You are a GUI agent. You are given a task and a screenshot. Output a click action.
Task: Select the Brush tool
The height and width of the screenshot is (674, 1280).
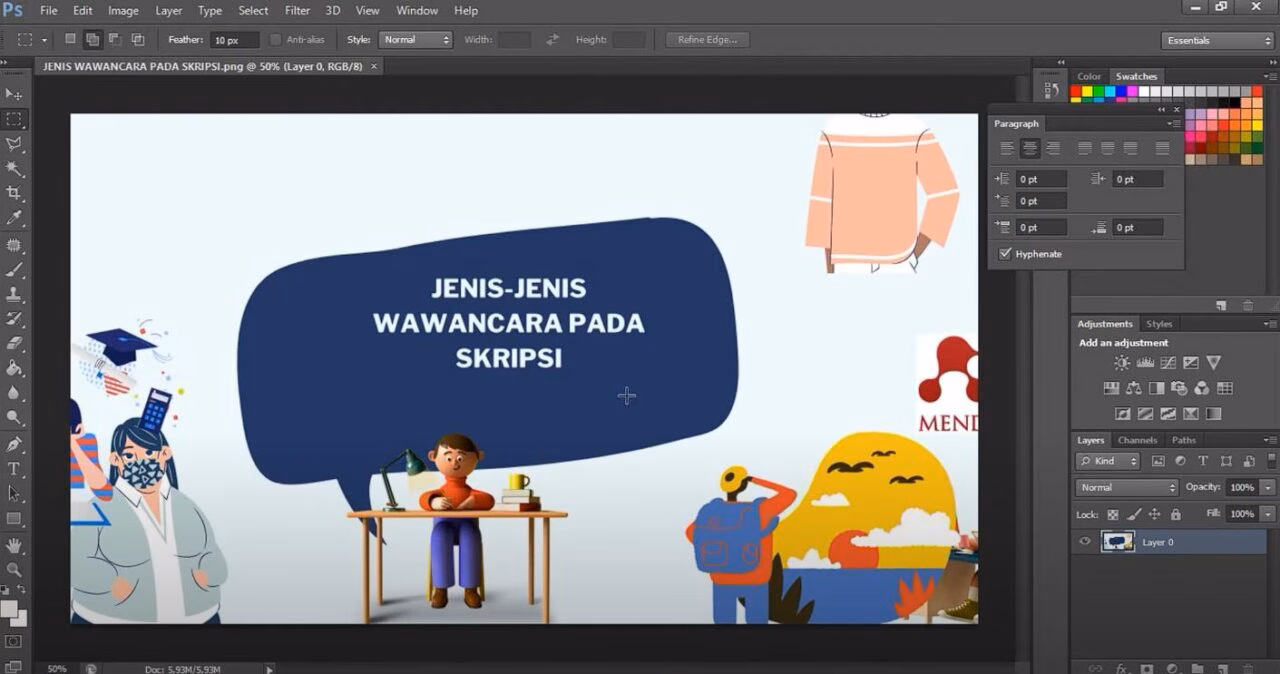tap(14, 270)
